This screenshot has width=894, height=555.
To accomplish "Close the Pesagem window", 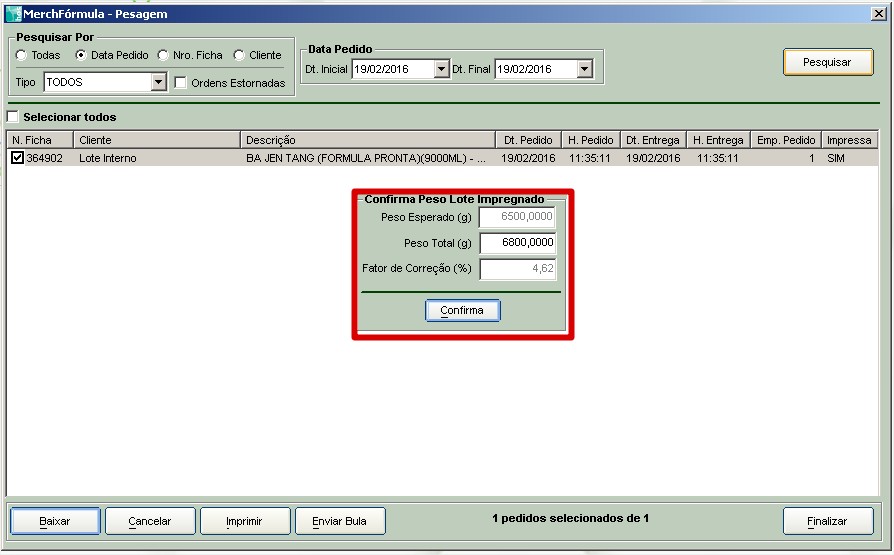I will pyautogui.click(x=878, y=14).
